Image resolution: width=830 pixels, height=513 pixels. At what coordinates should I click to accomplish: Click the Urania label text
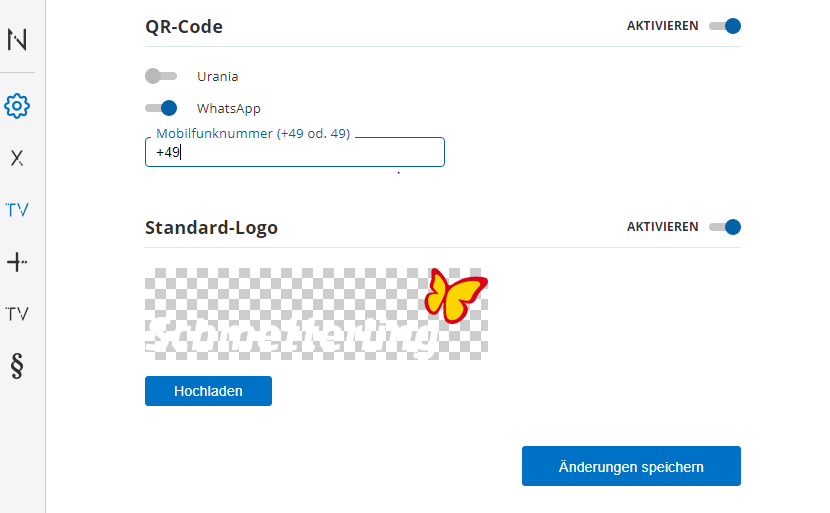217,76
